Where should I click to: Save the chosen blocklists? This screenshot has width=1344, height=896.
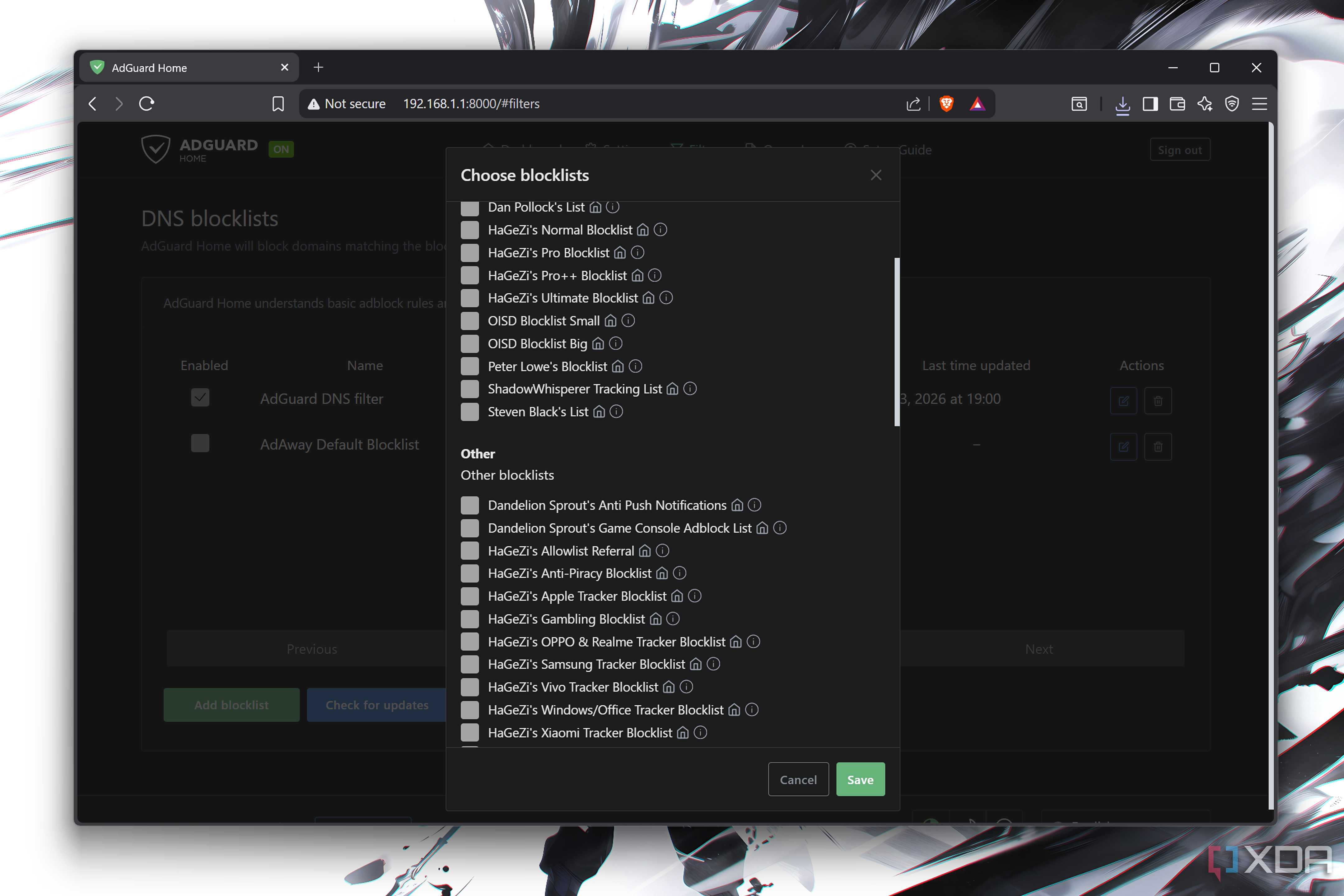point(860,779)
